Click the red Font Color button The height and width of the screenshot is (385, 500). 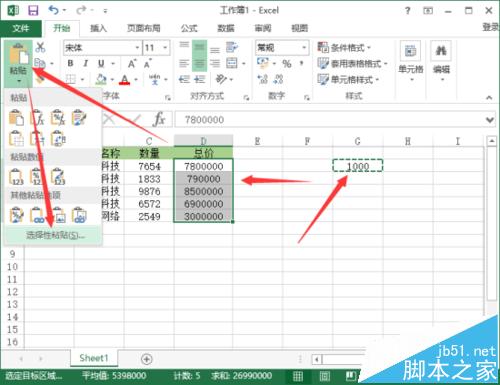125,79
